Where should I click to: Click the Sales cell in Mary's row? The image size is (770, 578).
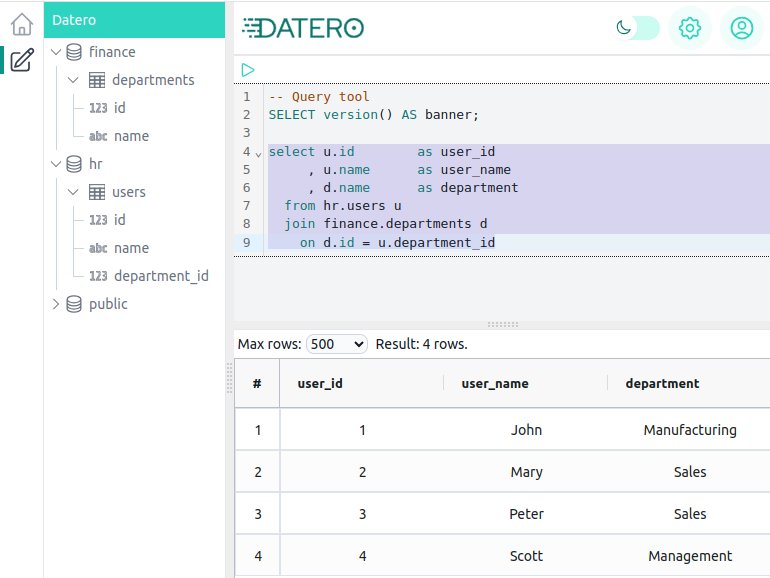click(690, 472)
